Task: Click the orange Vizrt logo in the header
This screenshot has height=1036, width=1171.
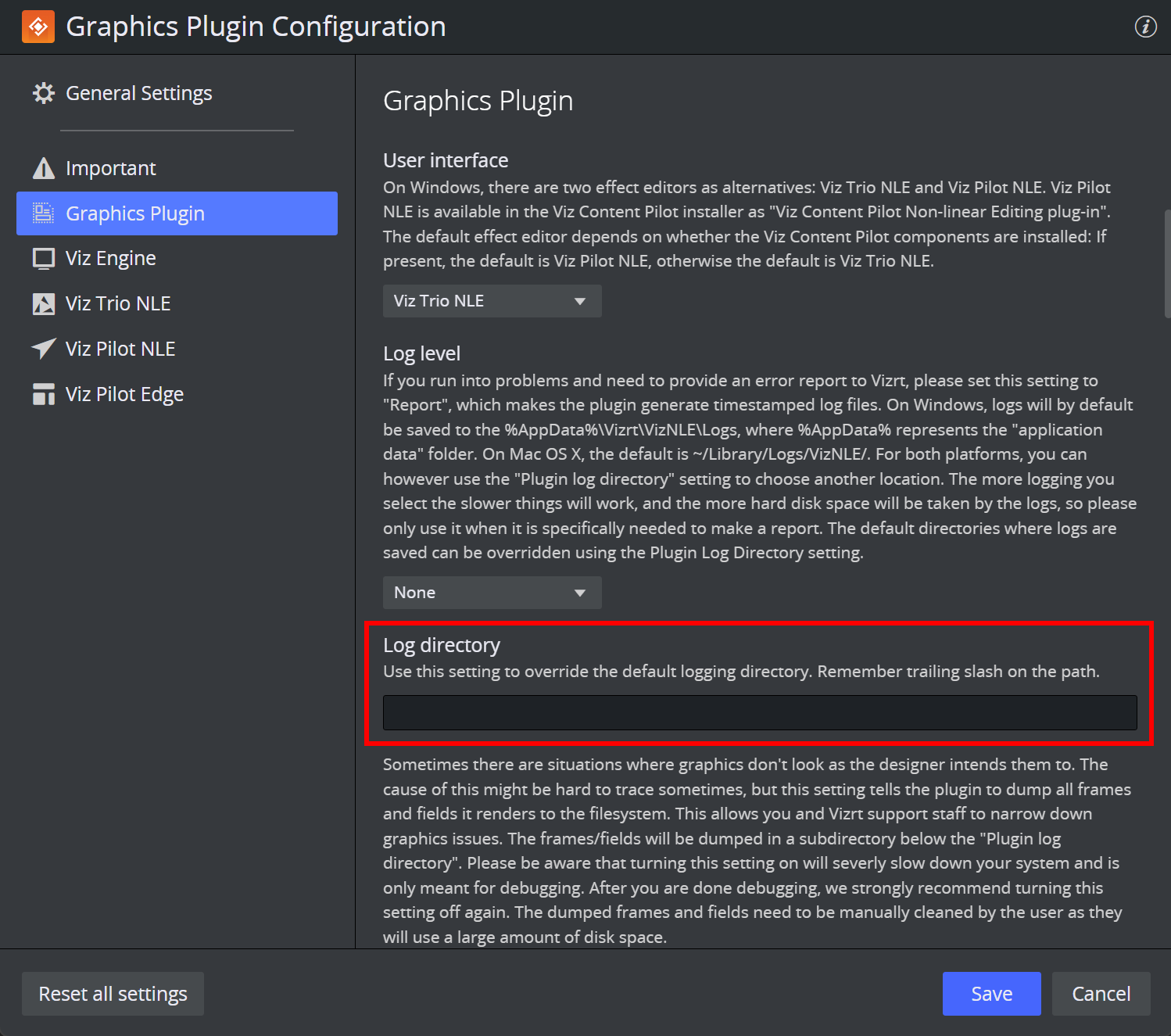Action: (x=38, y=26)
